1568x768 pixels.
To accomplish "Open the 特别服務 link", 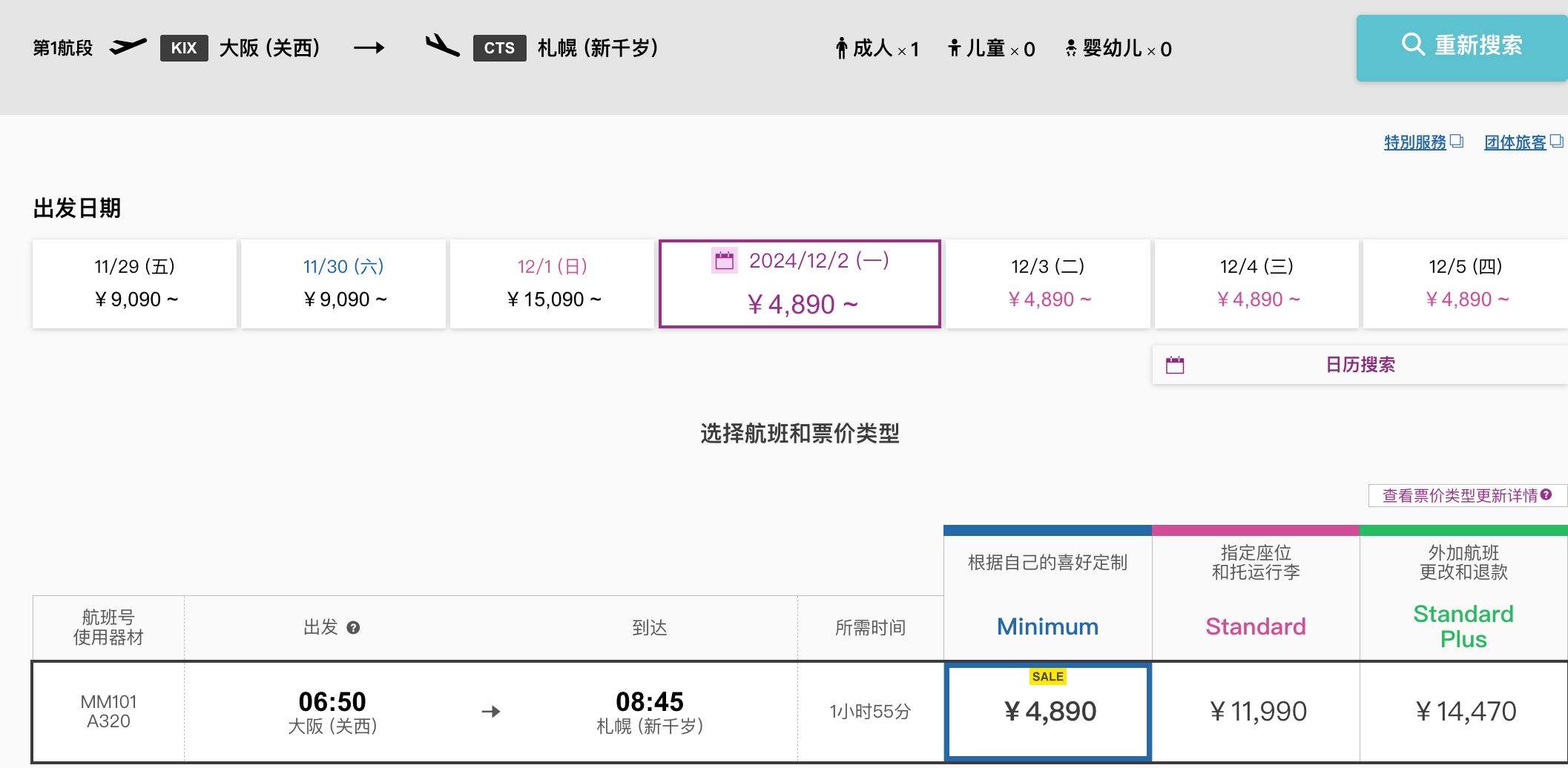I will click(x=1415, y=142).
